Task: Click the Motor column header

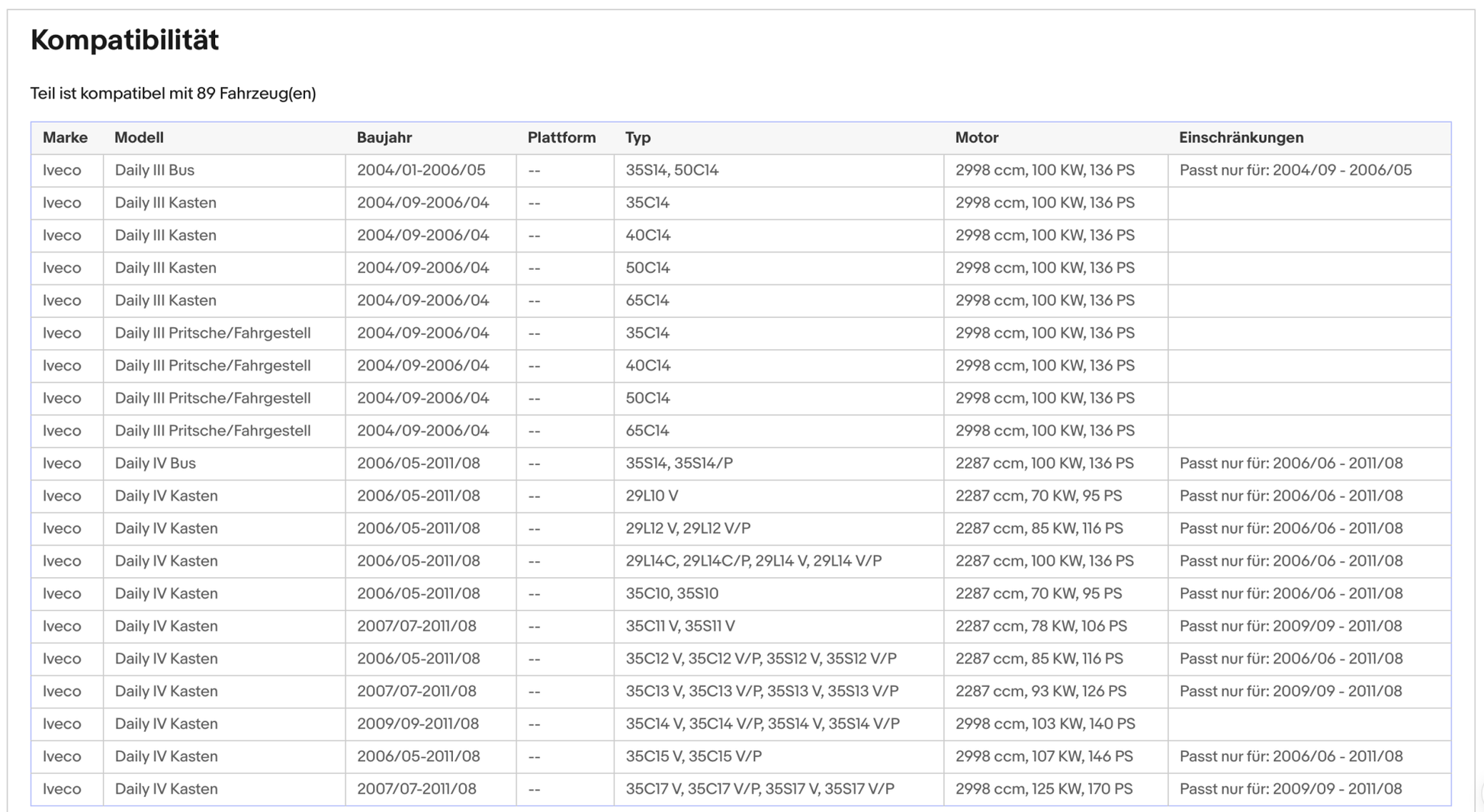Action: 977,138
